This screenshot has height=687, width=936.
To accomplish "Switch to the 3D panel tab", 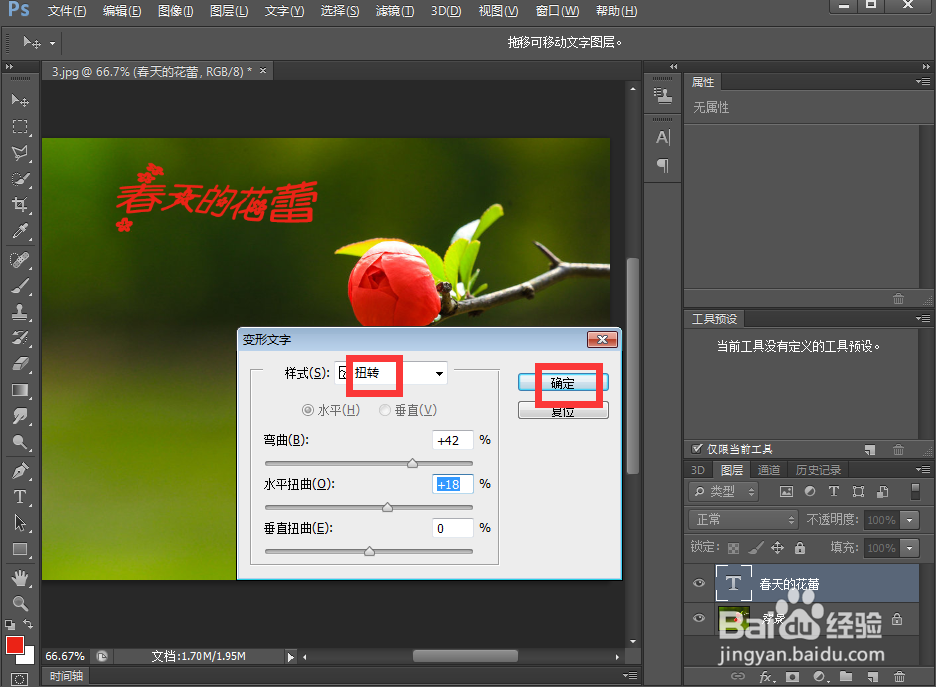I will coord(697,470).
